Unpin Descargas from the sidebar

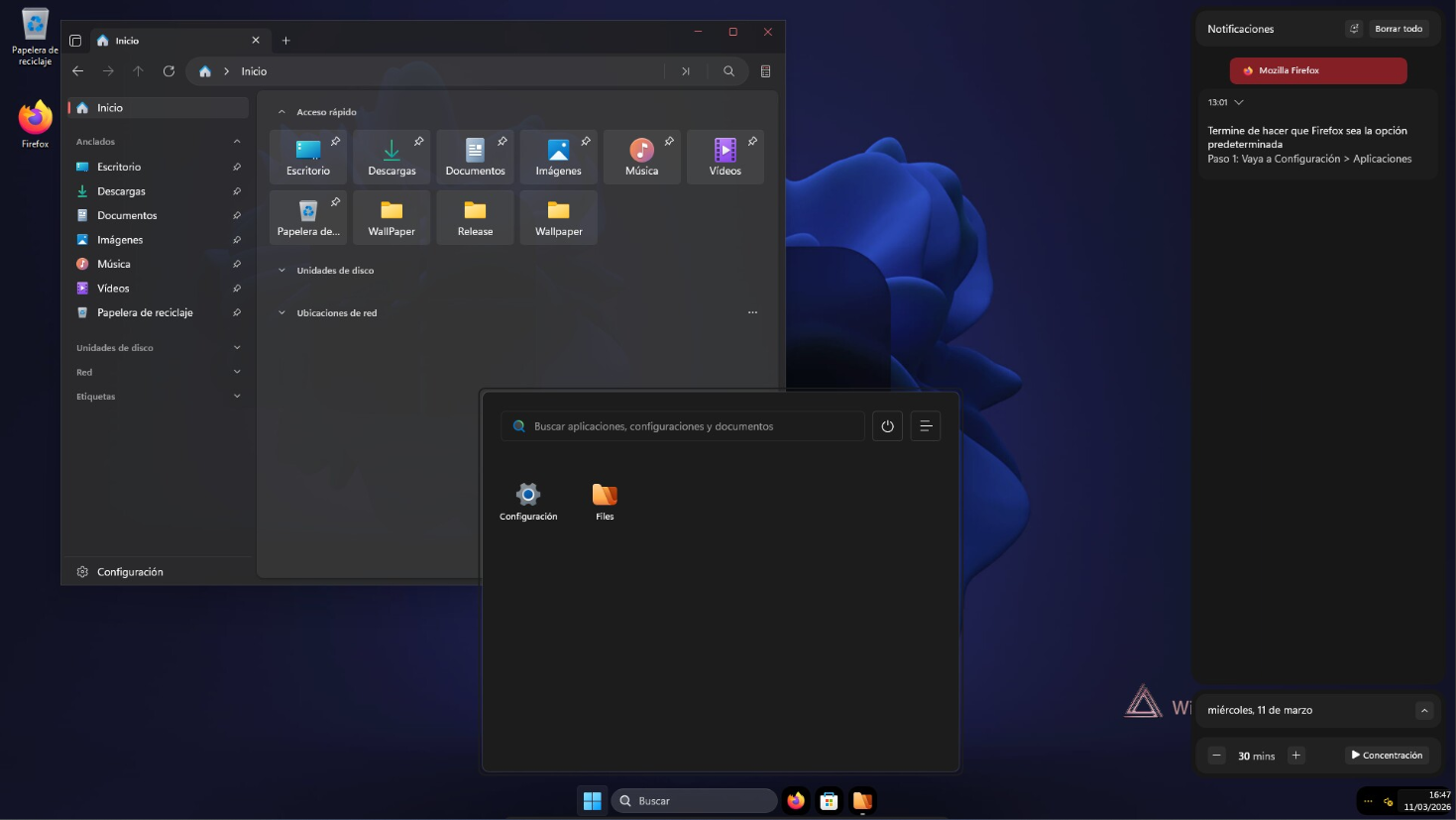pos(237,191)
